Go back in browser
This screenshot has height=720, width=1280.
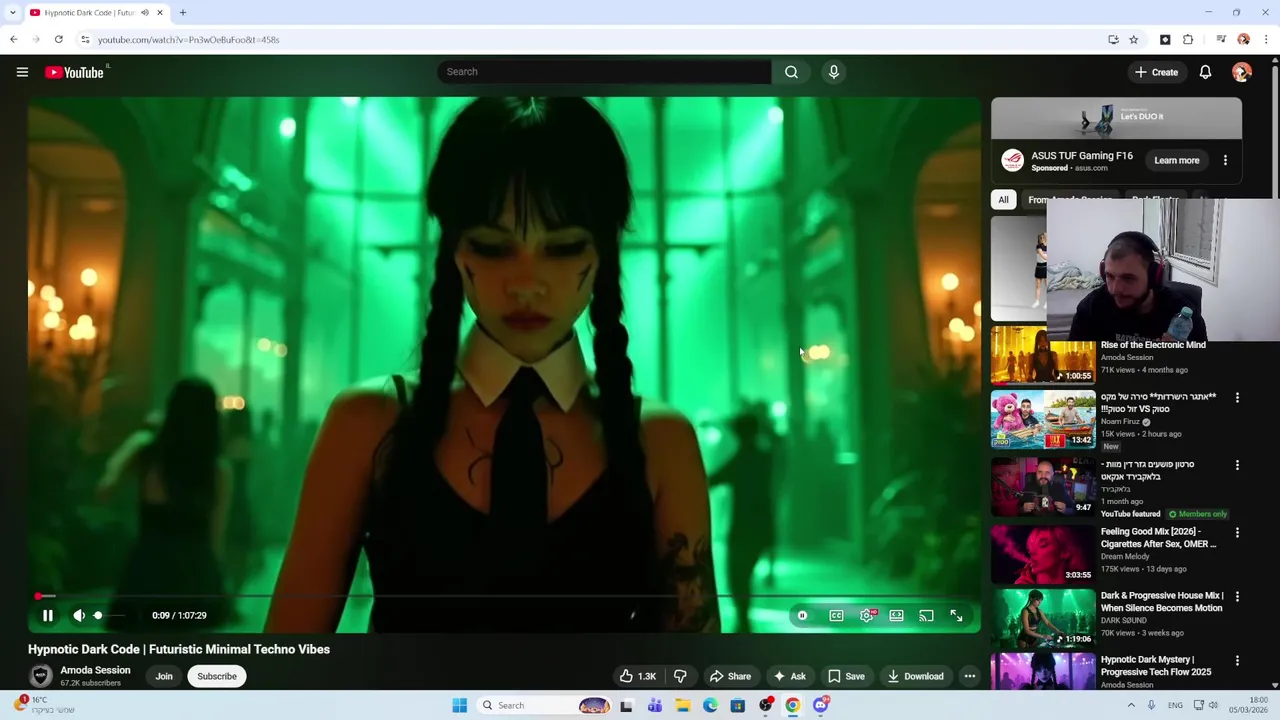[13, 39]
